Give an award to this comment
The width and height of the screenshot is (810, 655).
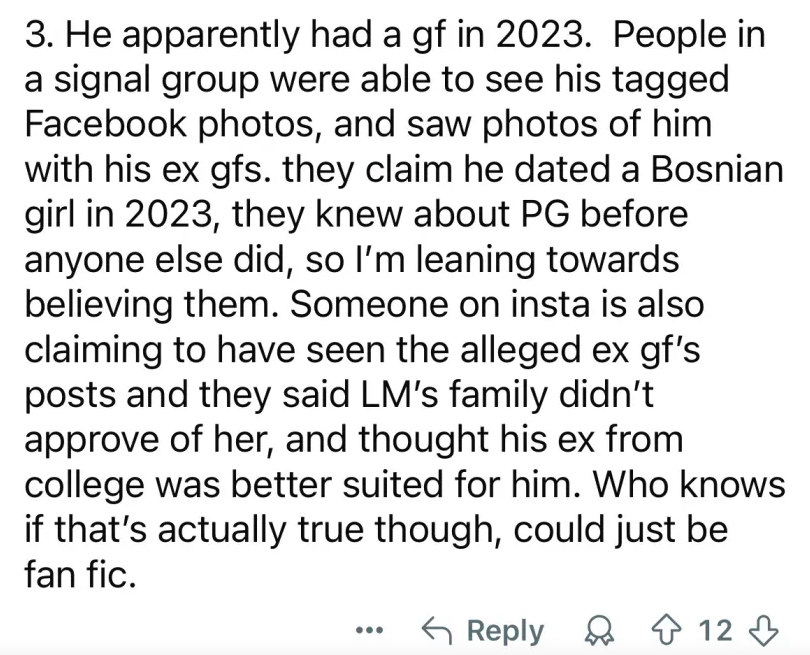(600, 631)
